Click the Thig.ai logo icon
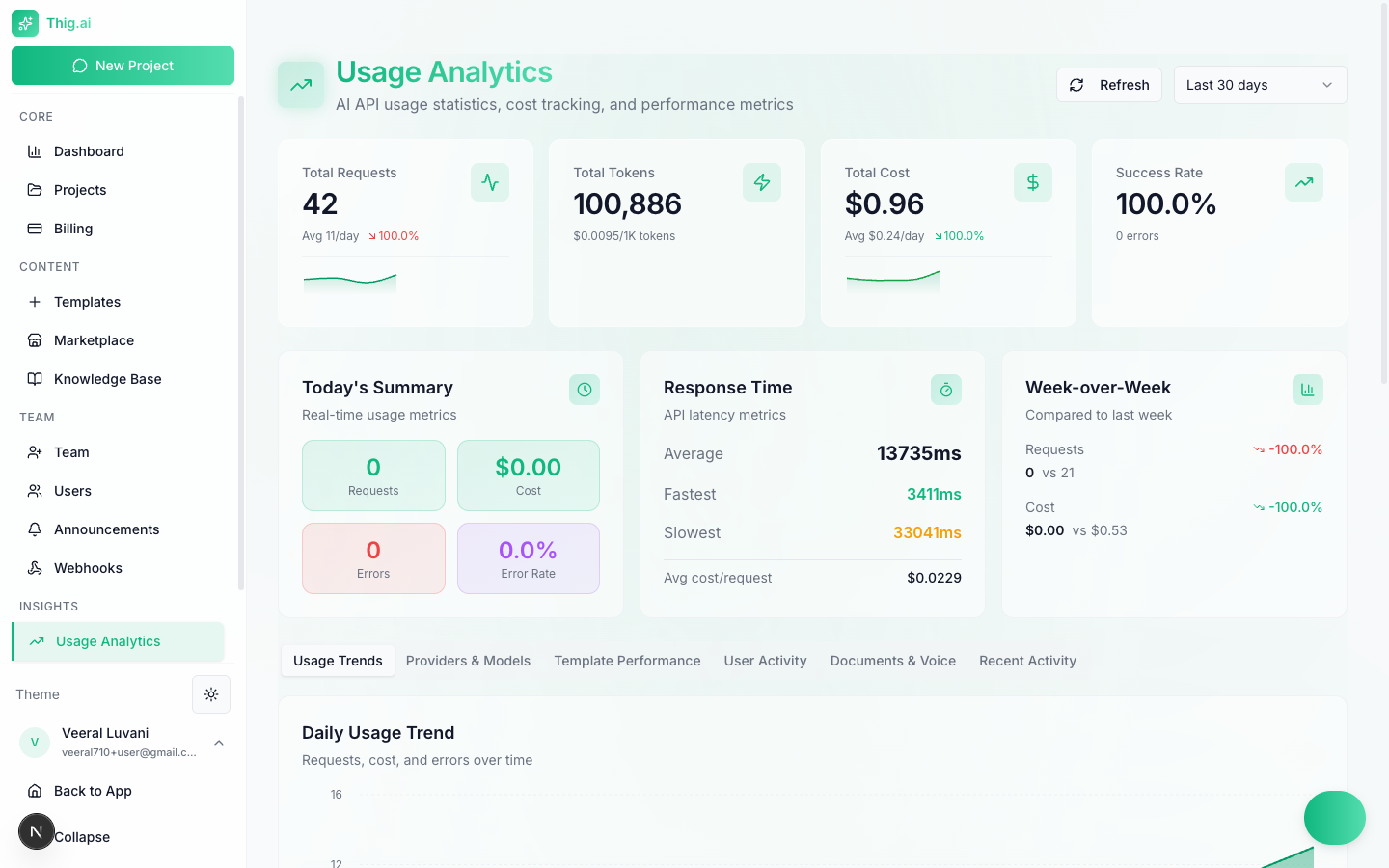 tap(25, 22)
